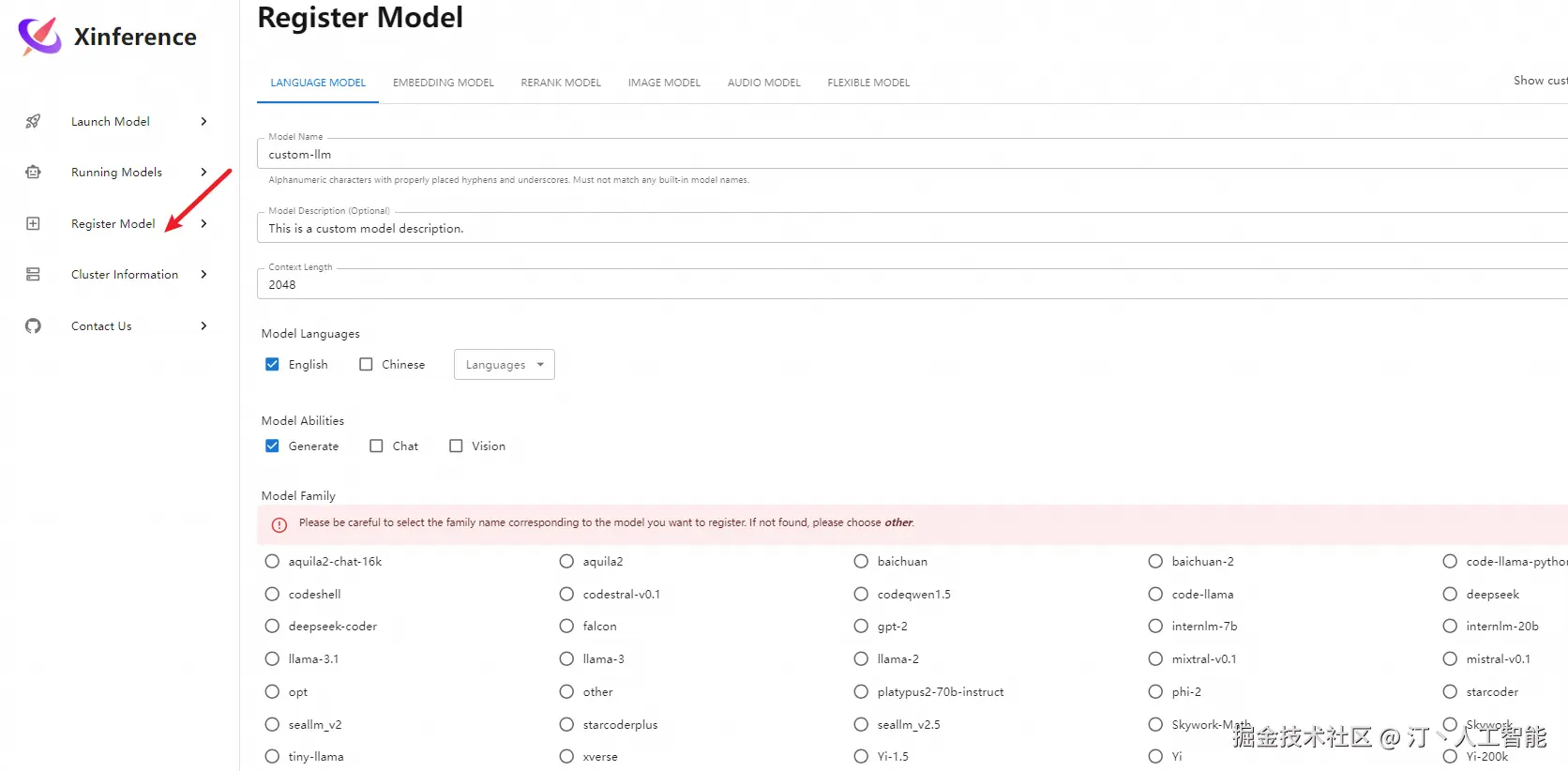Viewport: 1568px width, 771px height.
Task: Expand the Launch Model chevron arrow
Action: click(x=204, y=121)
